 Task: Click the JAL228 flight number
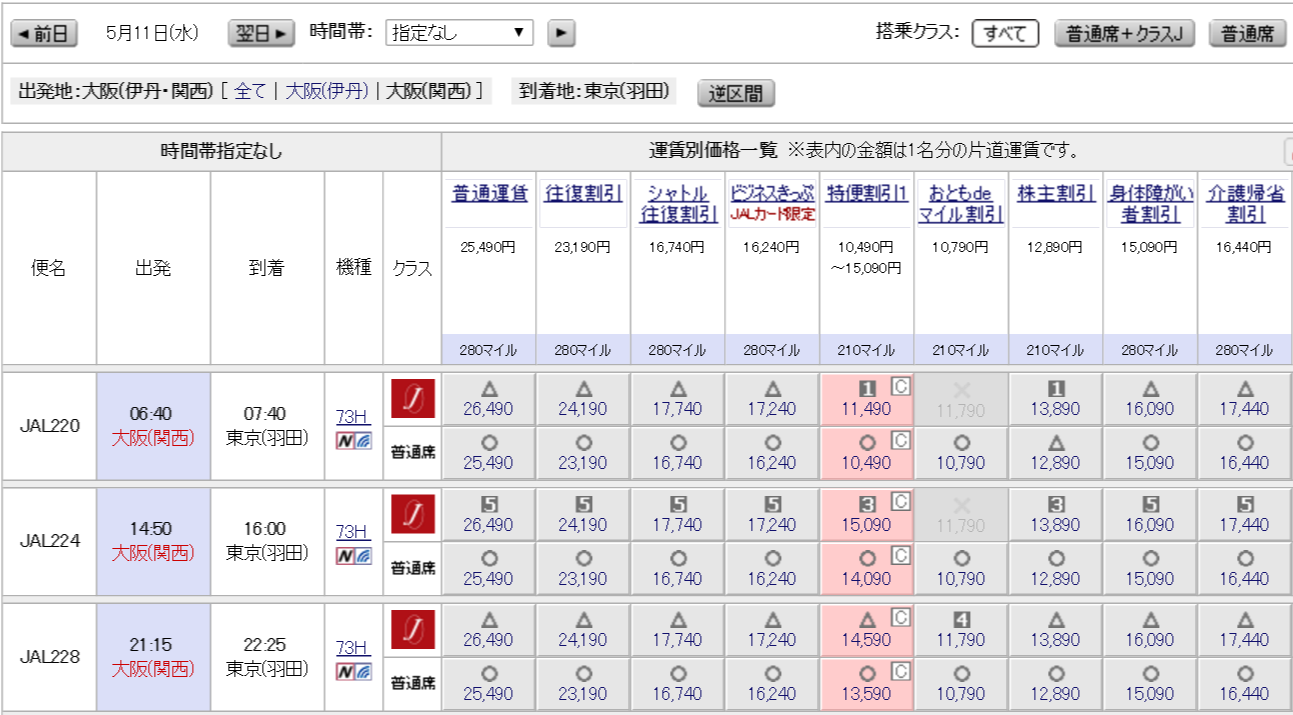(x=49, y=656)
